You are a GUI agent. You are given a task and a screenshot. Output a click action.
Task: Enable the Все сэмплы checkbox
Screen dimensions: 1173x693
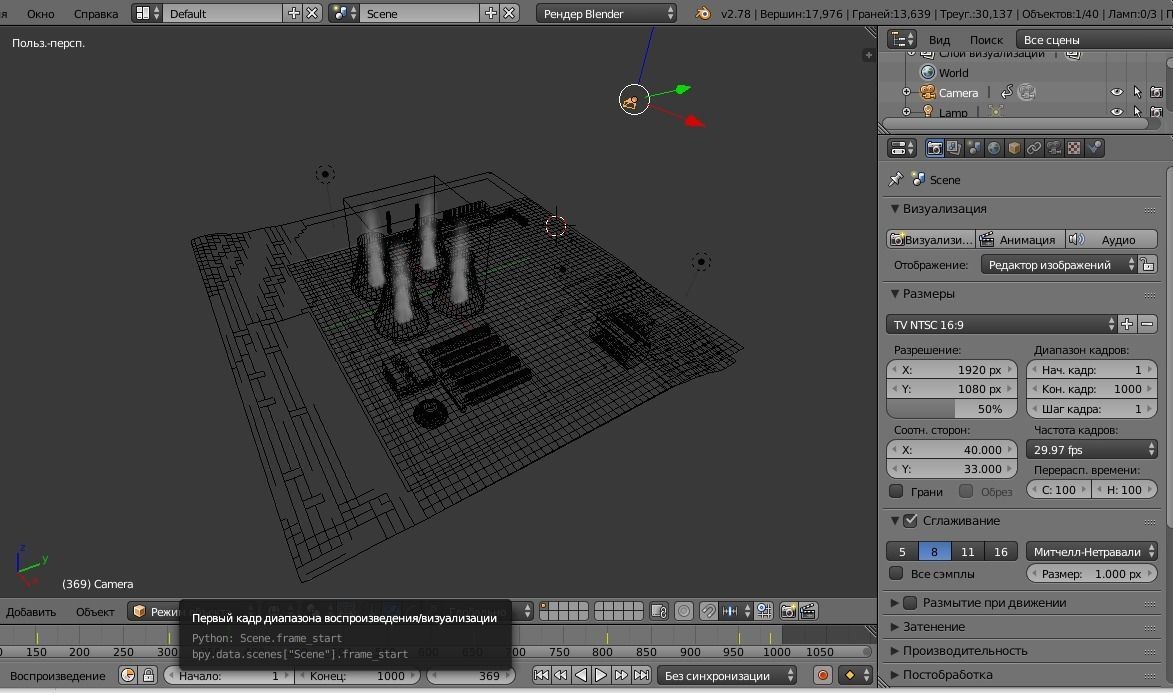896,573
